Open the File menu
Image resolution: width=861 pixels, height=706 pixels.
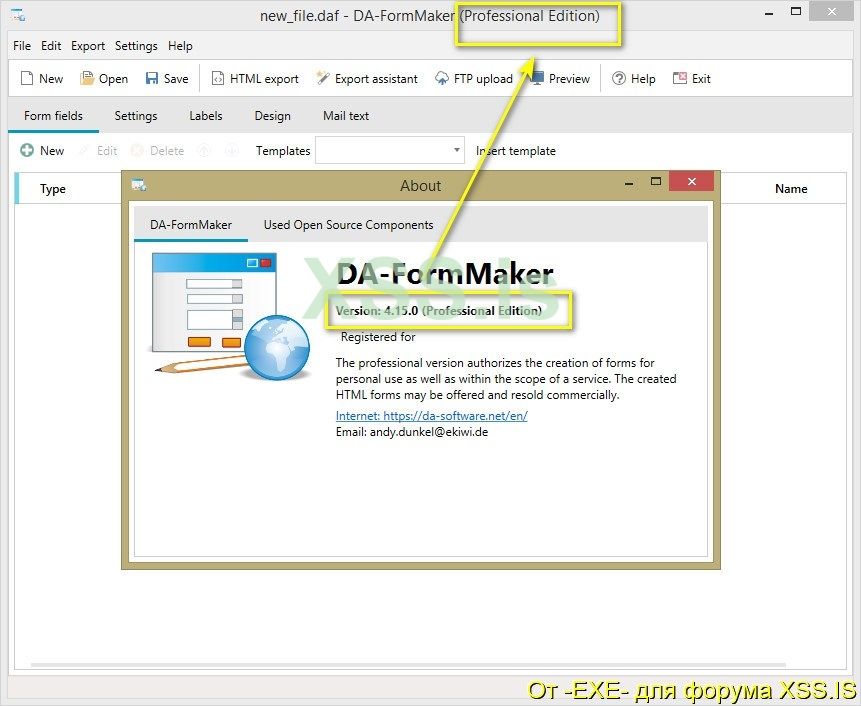click(22, 46)
